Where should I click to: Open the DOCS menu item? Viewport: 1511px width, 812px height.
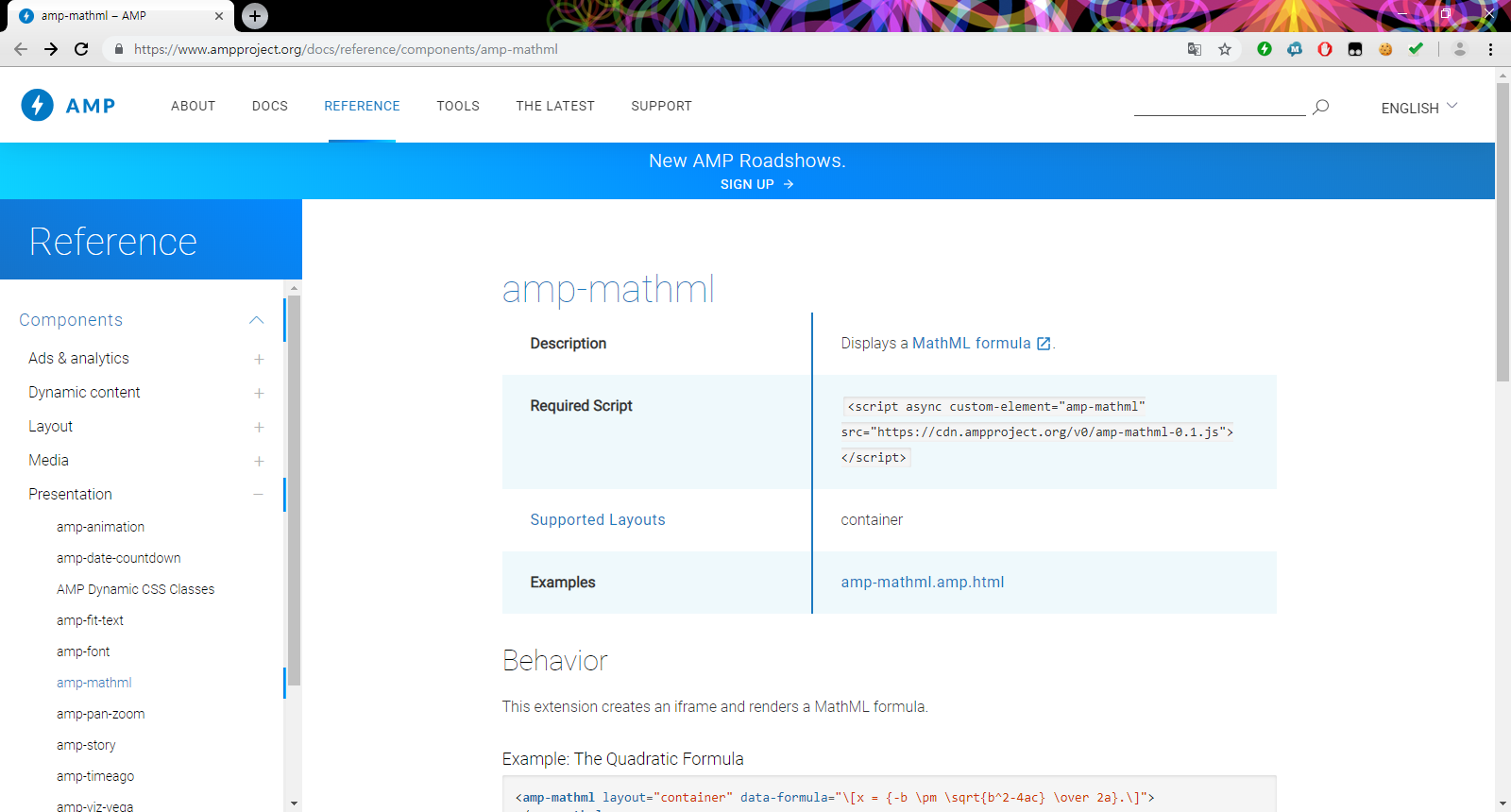click(270, 106)
